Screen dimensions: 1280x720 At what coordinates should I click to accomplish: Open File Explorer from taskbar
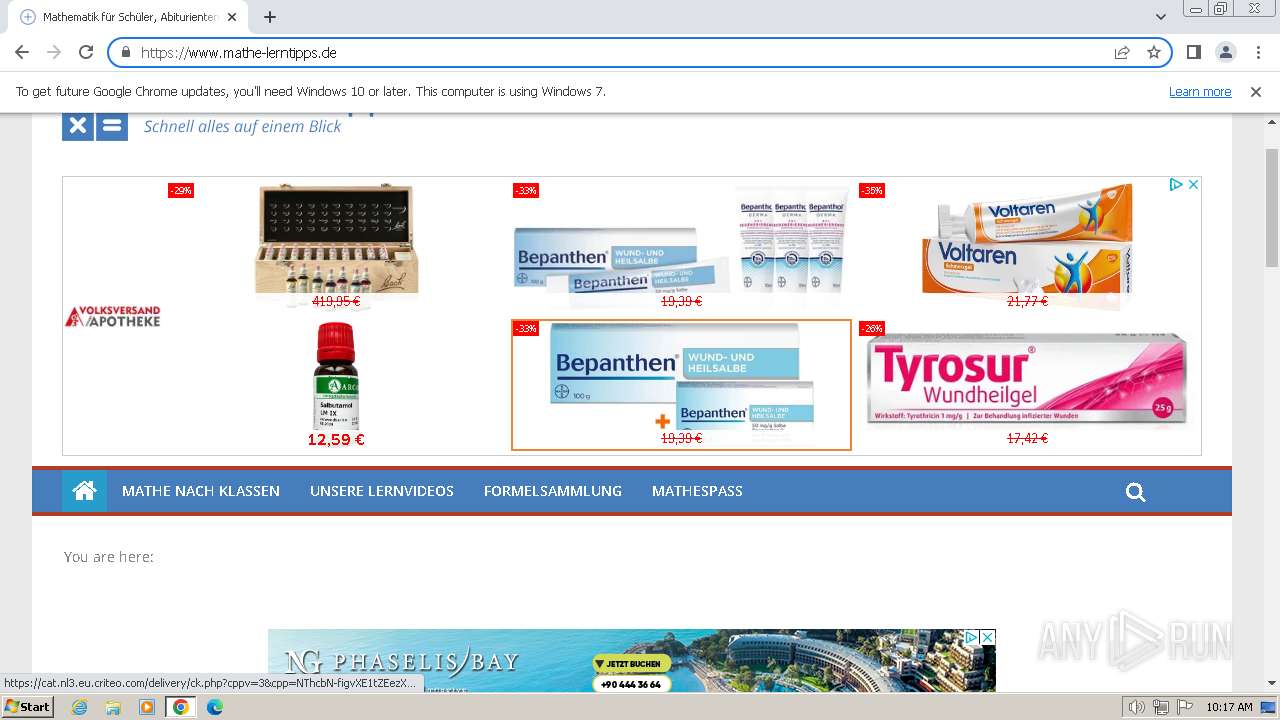[x=113, y=707]
